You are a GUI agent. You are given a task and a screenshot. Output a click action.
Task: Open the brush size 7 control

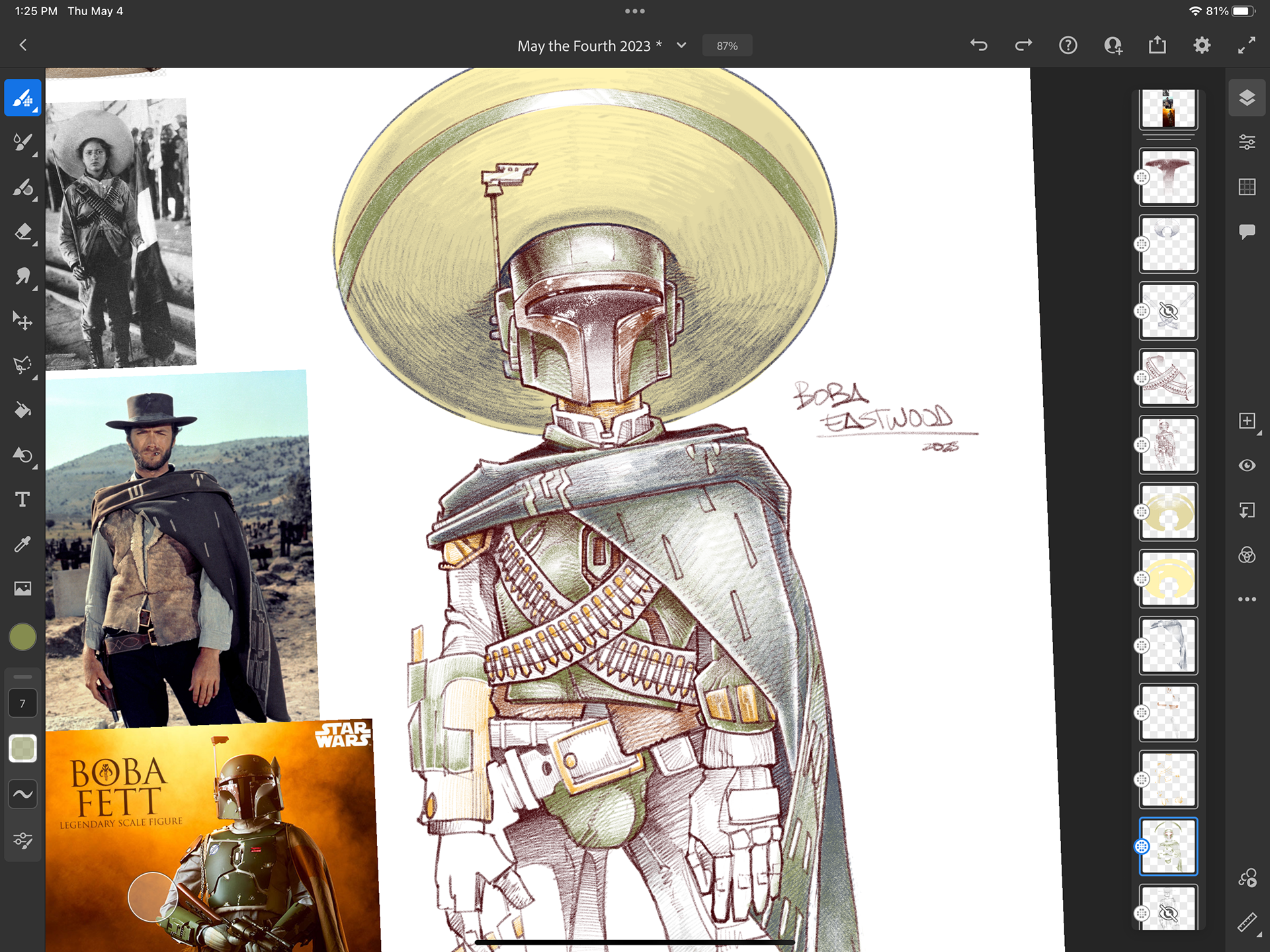23,703
